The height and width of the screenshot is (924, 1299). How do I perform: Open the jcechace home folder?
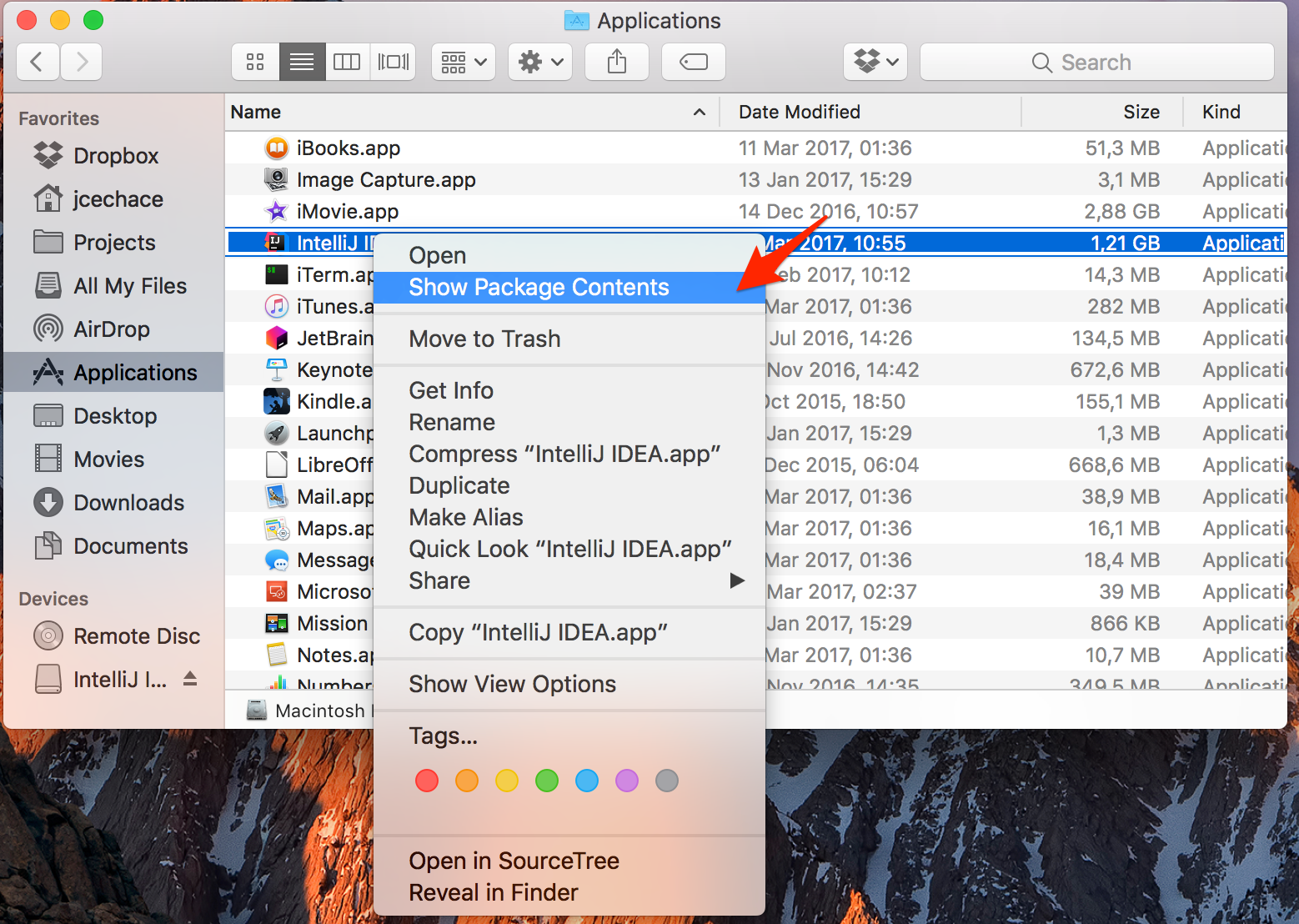tap(113, 199)
